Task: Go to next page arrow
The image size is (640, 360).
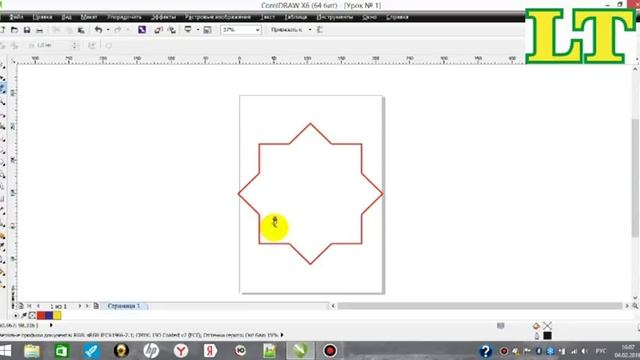Action: 80,306
